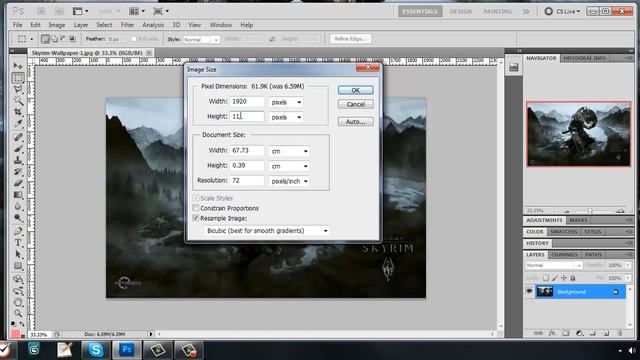640x360 pixels.
Task: Switch to the Channels tab
Action: pyautogui.click(x=564, y=254)
